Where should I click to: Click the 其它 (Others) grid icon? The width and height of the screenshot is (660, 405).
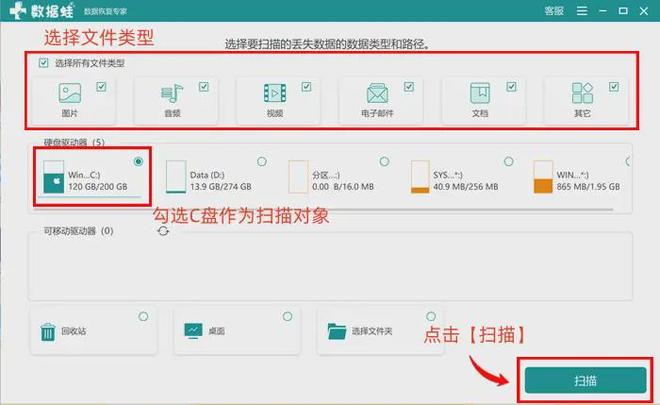click(x=582, y=94)
